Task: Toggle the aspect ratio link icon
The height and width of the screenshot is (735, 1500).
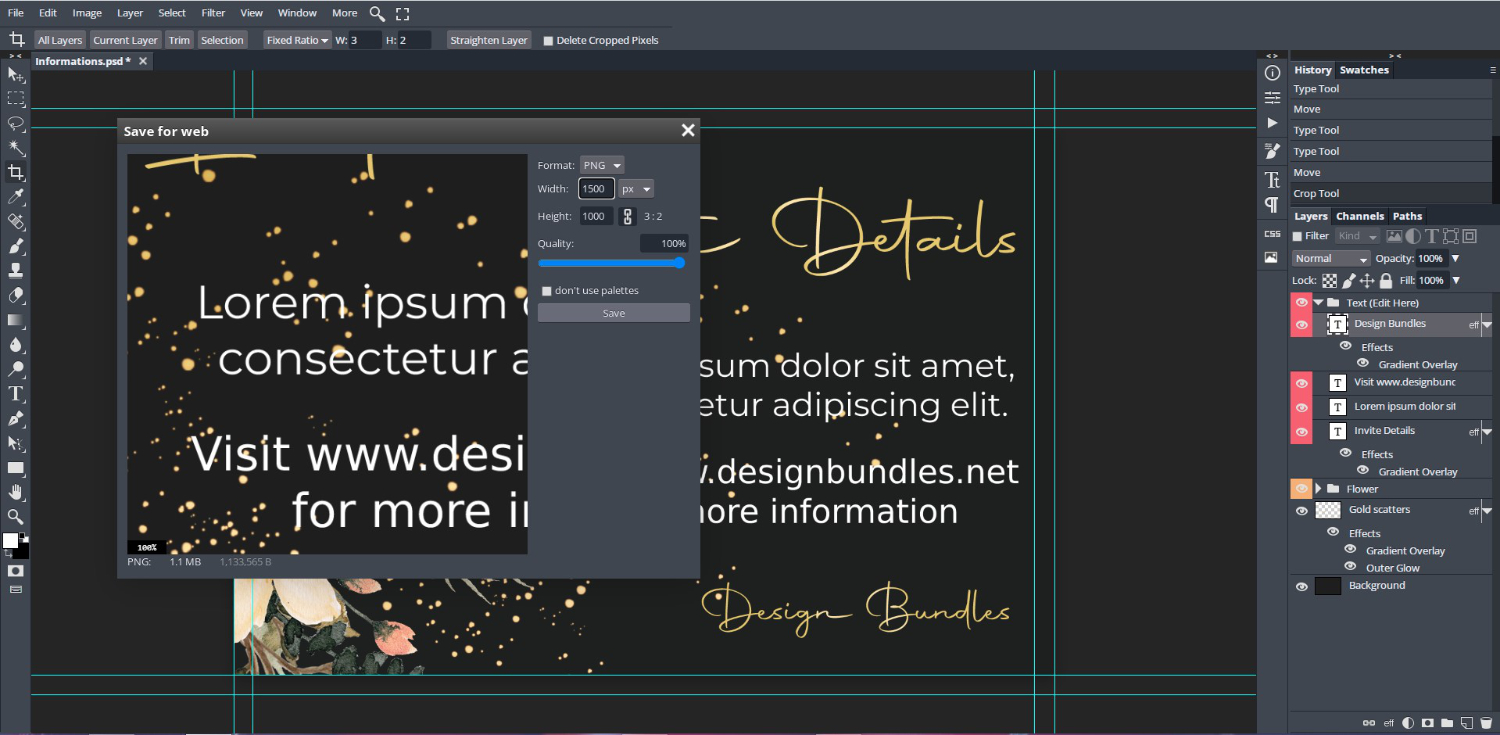Action: click(628, 216)
